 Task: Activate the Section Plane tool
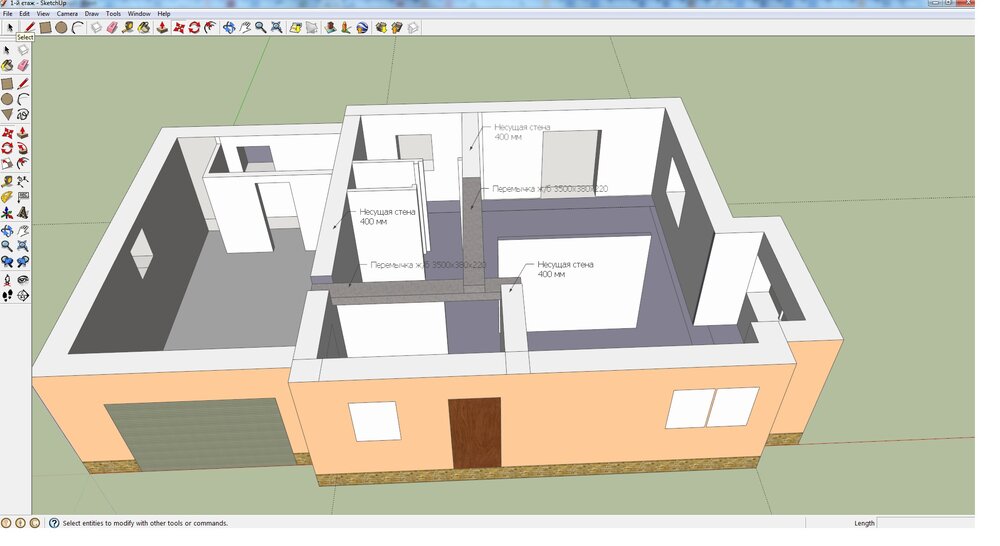click(x=23, y=295)
